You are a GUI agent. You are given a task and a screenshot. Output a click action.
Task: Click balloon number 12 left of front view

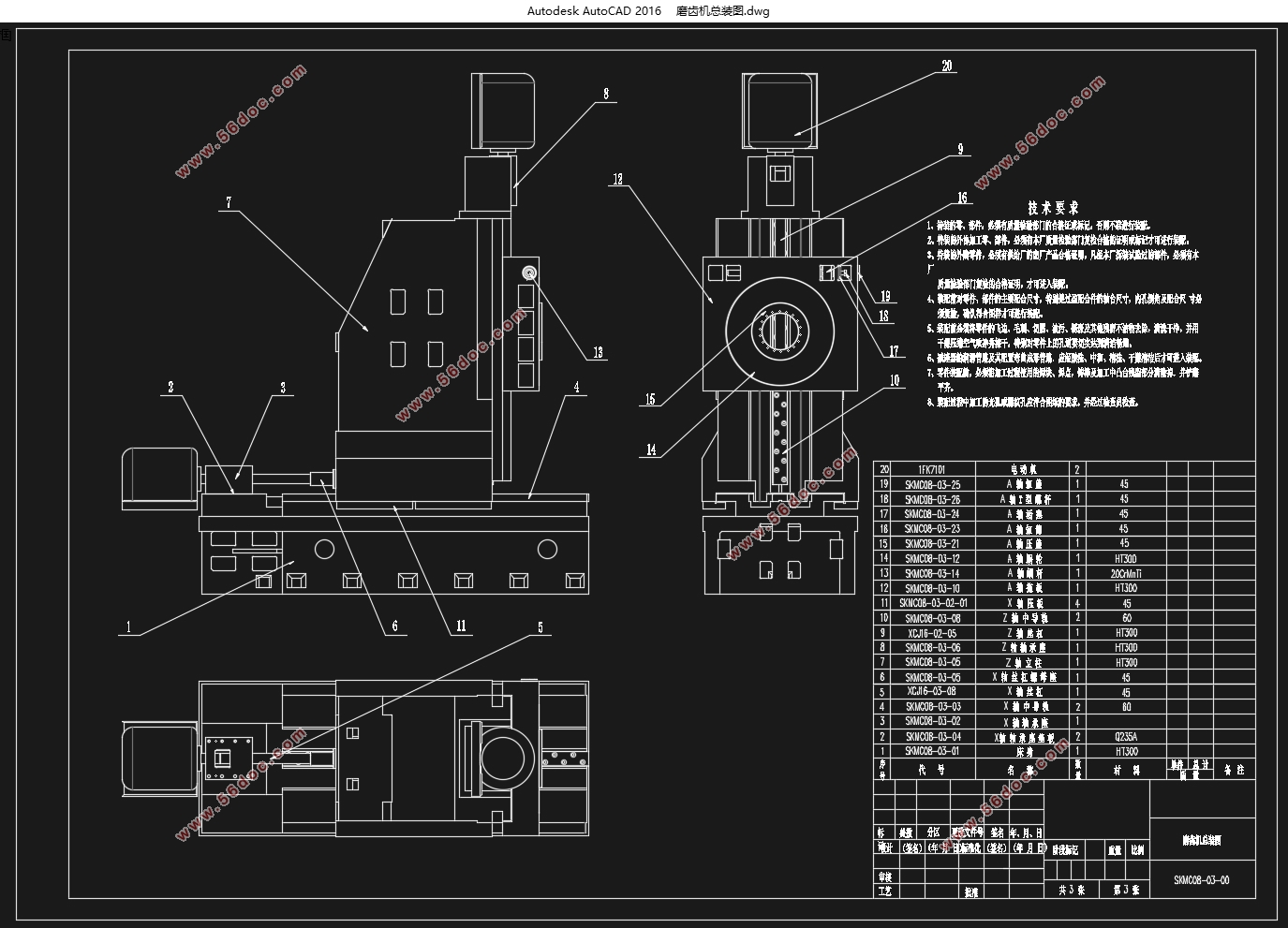[x=617, y=179]
